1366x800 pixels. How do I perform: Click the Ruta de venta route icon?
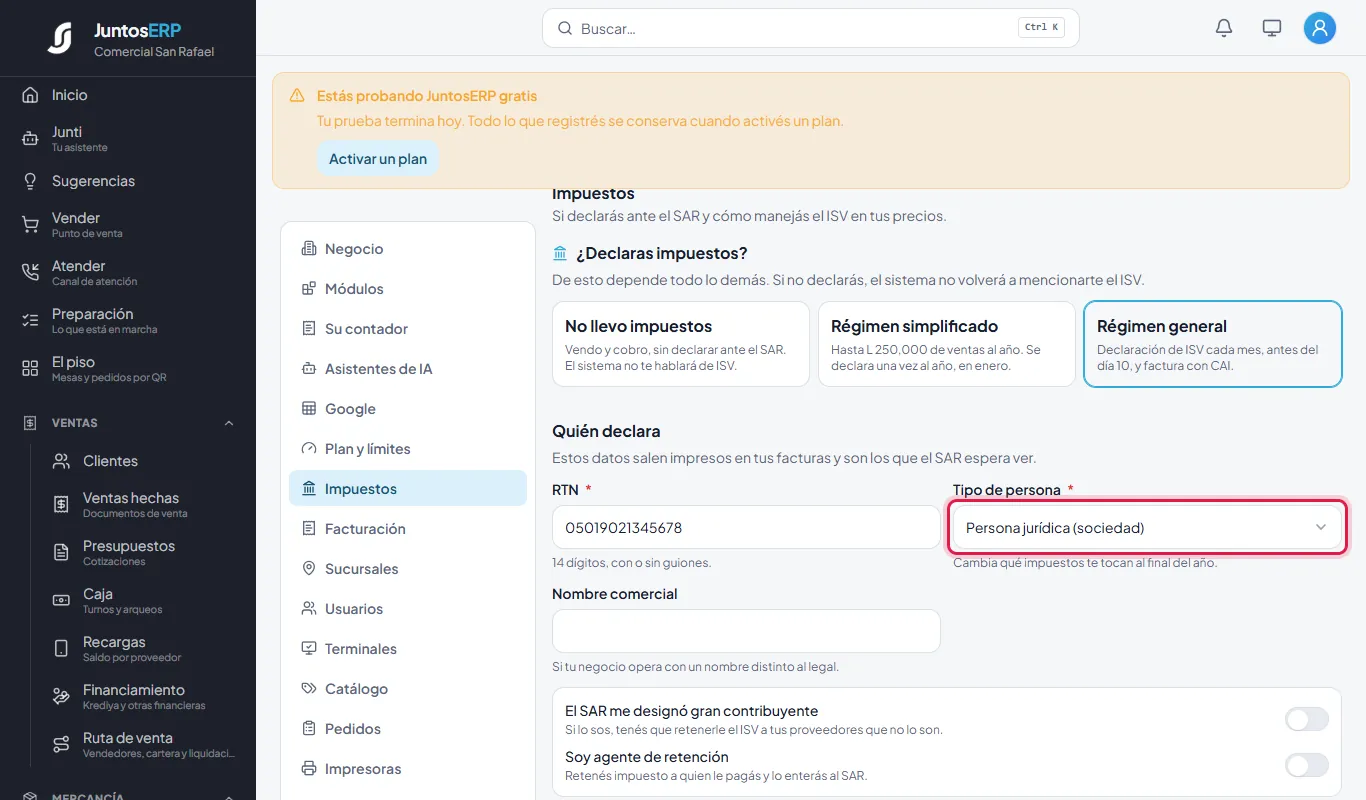point(61,745)
